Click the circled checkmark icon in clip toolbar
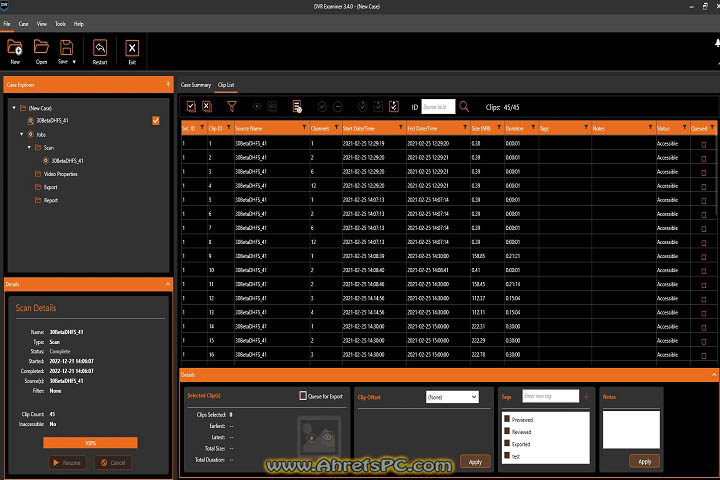The height and width of the screenshot is (480, 720). [x=322, y=107]
